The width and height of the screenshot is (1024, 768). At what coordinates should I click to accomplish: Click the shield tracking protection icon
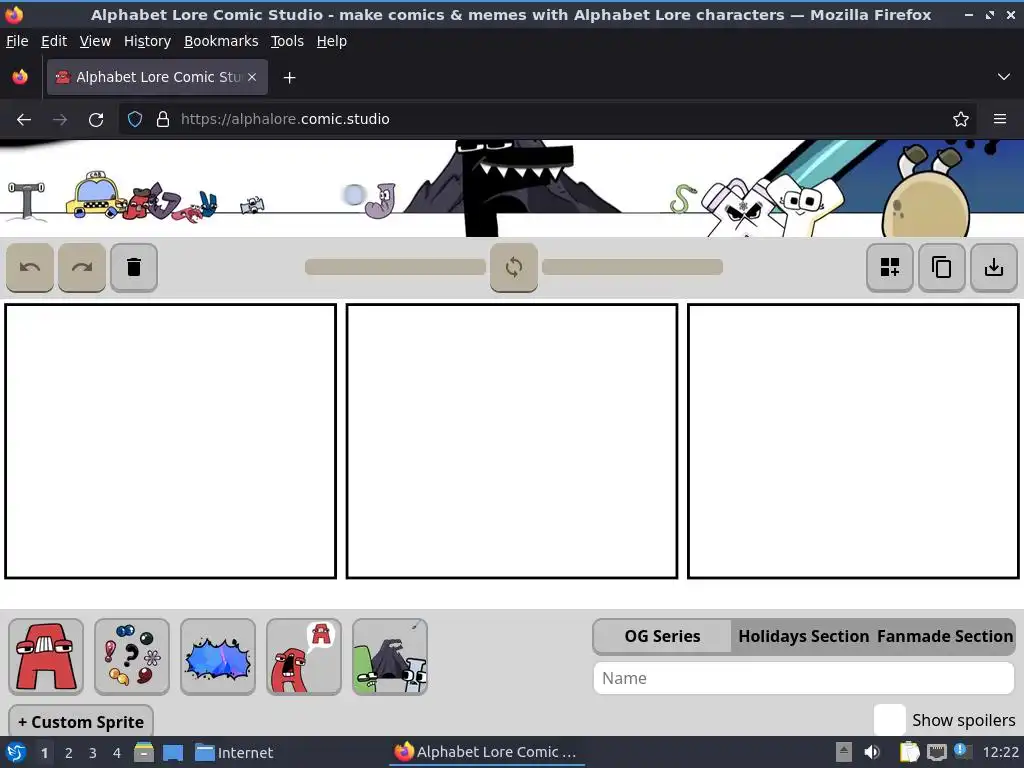click(135, 120)
